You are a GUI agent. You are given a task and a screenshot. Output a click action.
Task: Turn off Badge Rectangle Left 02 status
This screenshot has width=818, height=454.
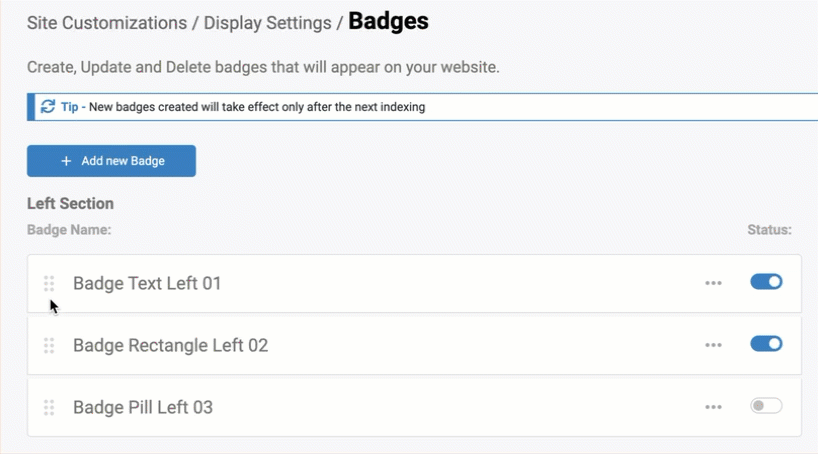pyautogui.click(x=766, y=344)
